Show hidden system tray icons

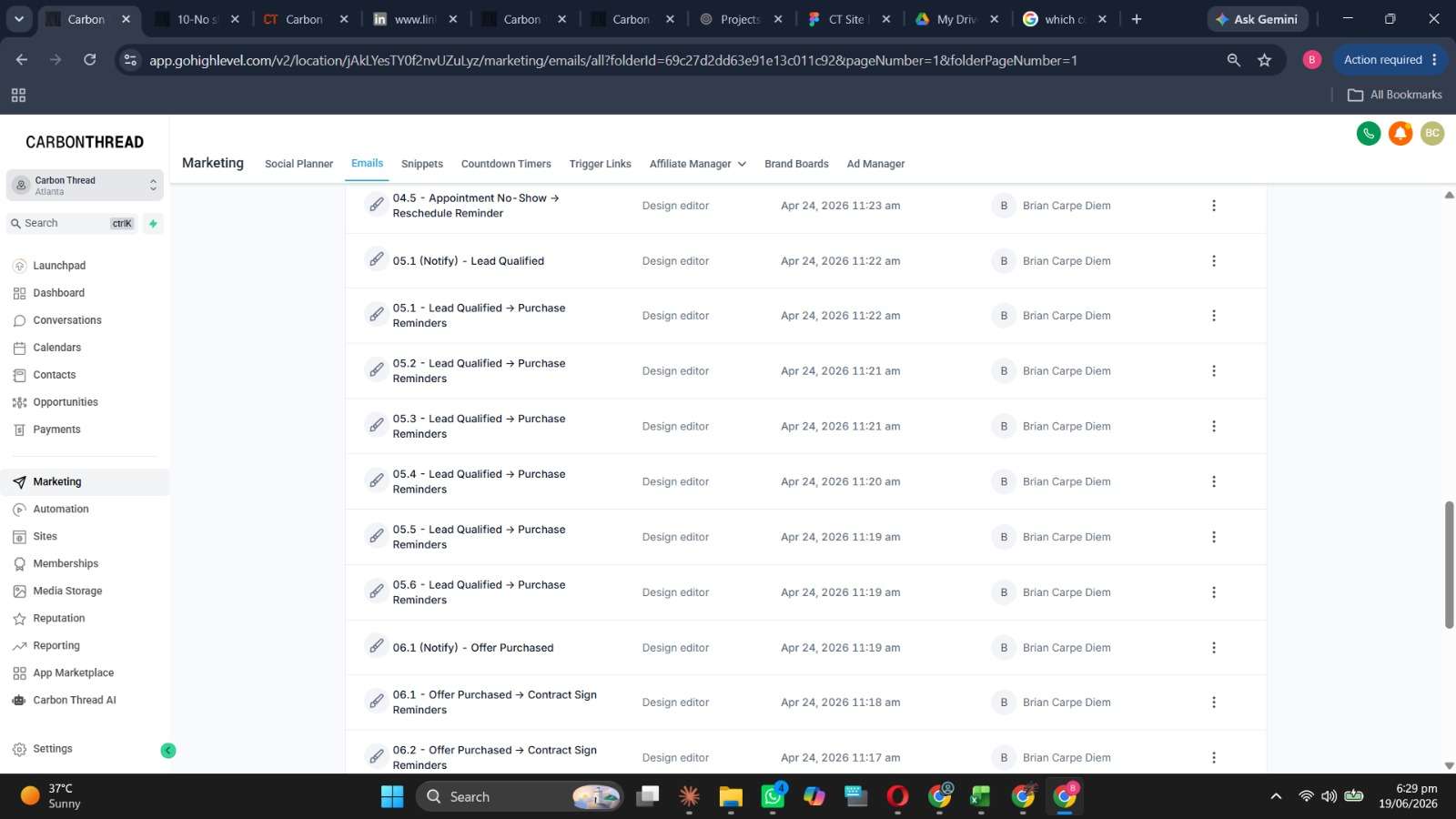[x=1276, y=796]
